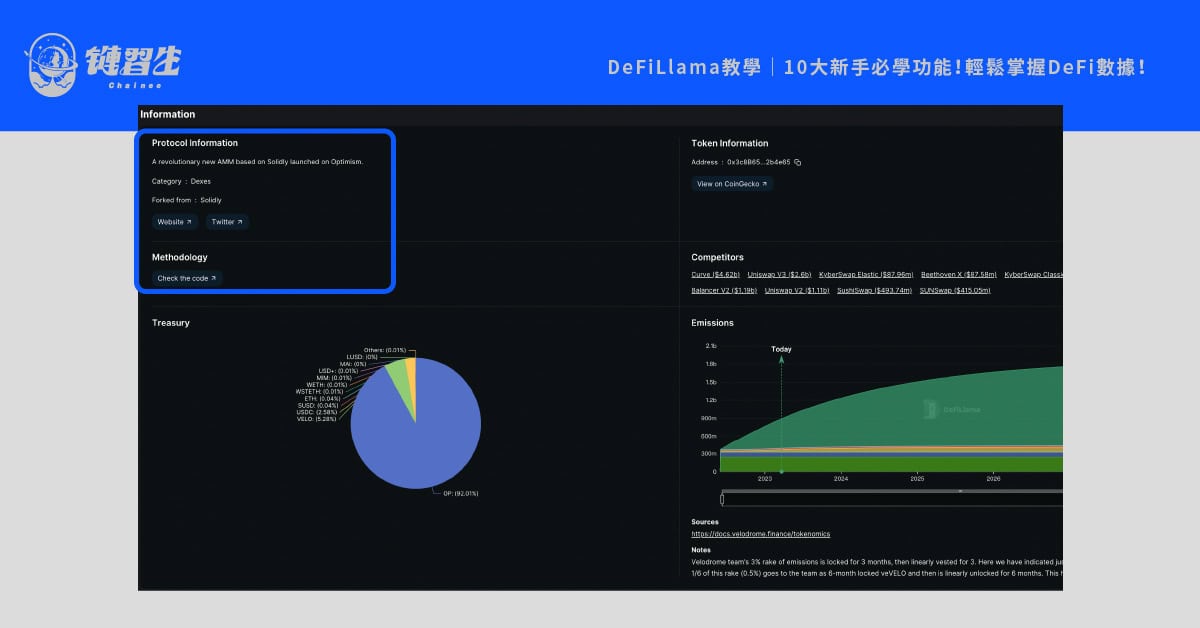Click the WSTETH: (0.01%) pie label
Screen dimensions: 1200x628
pos(321,391)
